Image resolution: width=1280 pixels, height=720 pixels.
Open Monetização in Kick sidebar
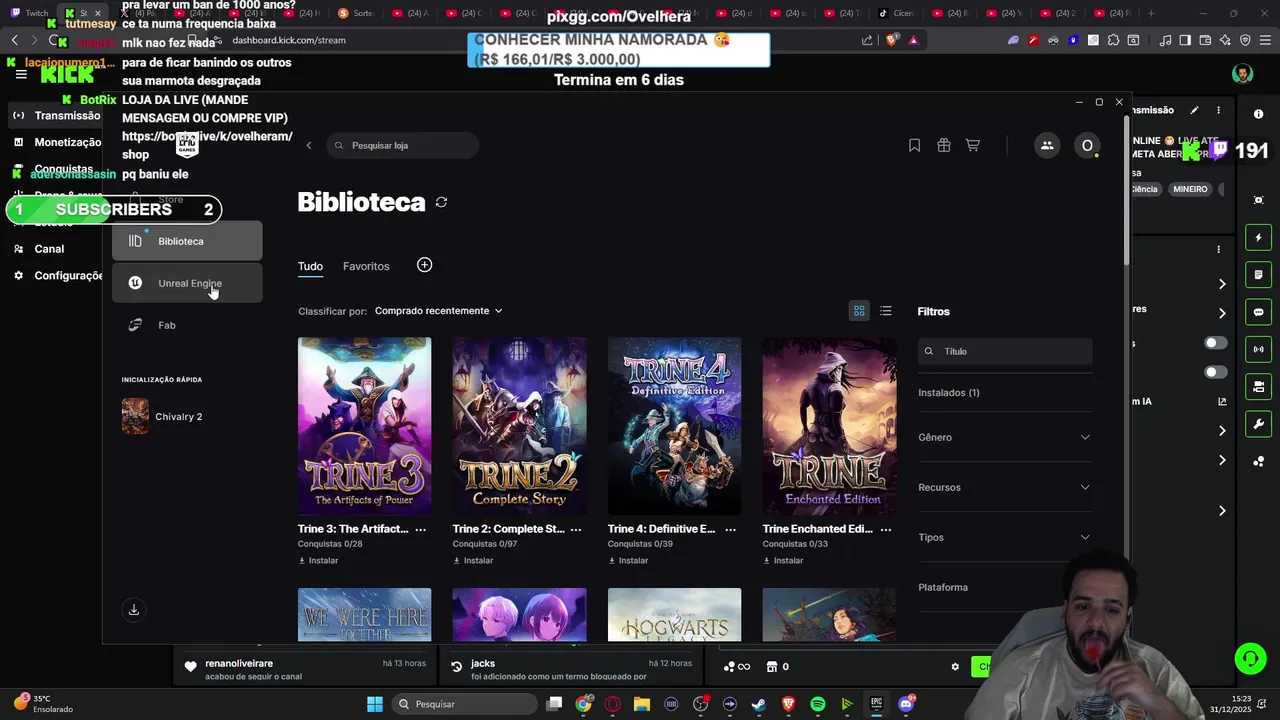57,142
